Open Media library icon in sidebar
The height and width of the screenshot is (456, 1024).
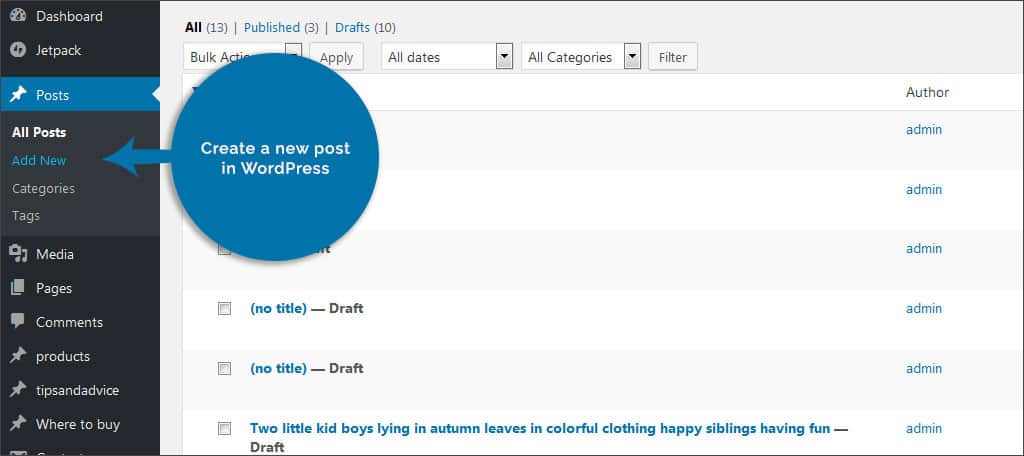tap(18, 253)
